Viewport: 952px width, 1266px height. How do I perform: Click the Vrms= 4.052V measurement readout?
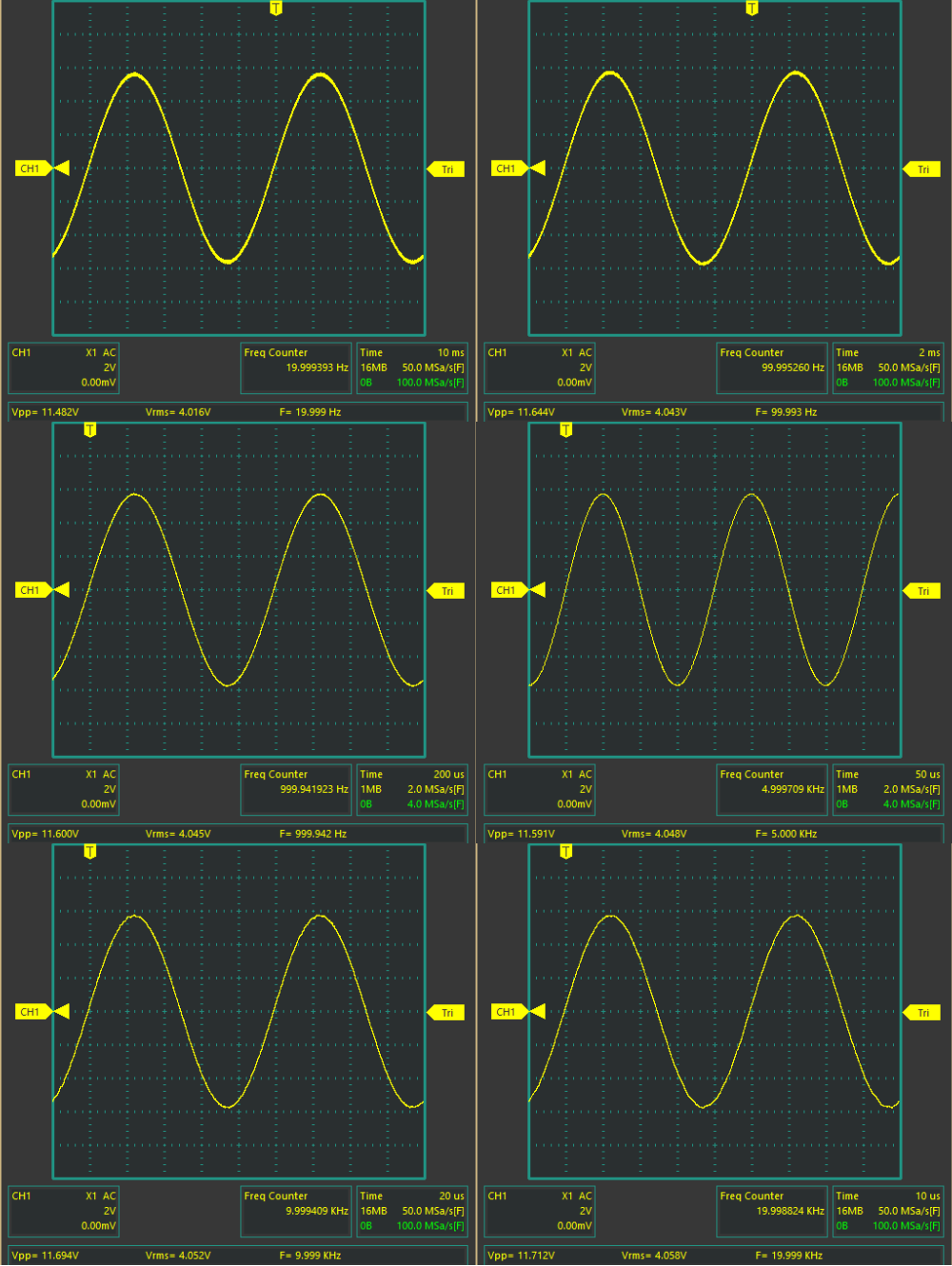pos(178,1256)
